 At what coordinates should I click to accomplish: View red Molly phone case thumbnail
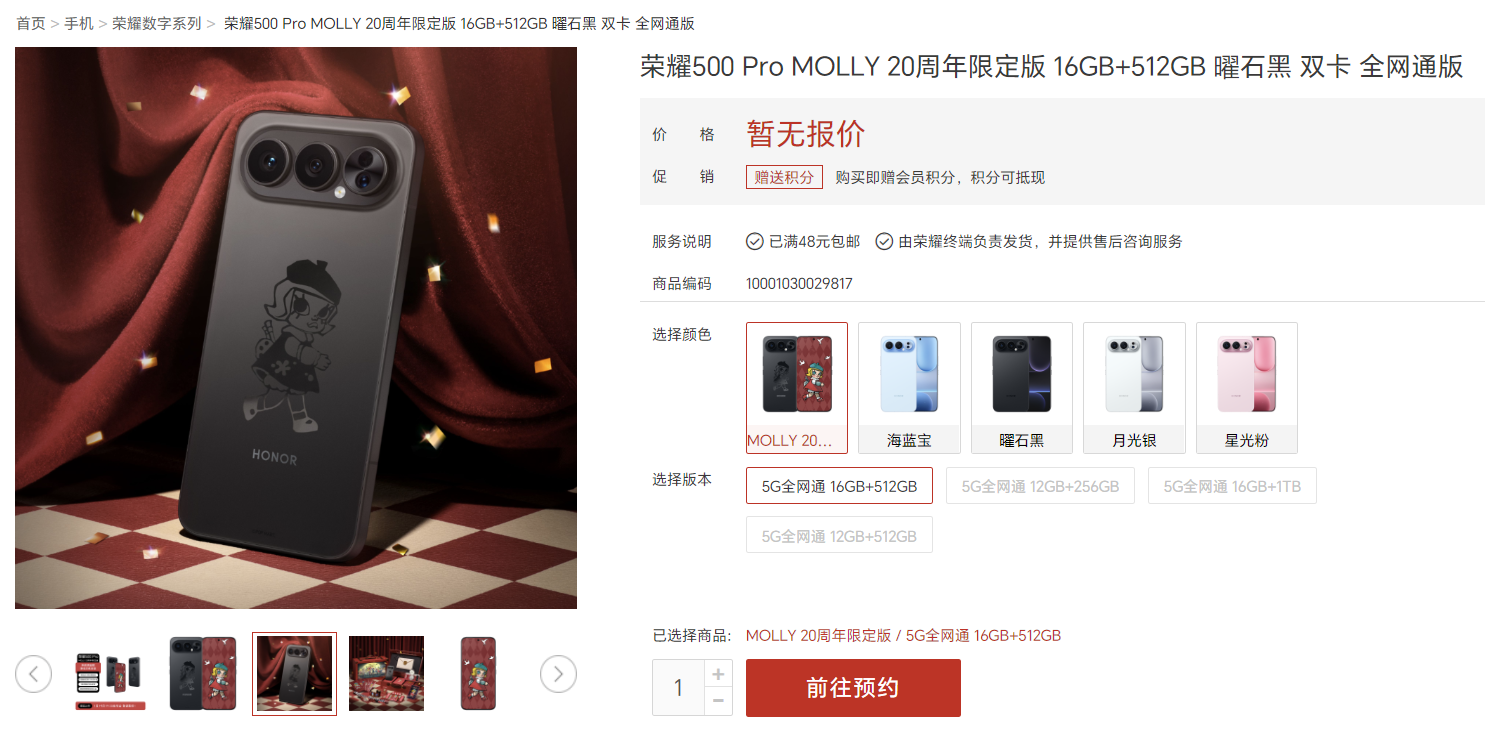coord(478,674)
